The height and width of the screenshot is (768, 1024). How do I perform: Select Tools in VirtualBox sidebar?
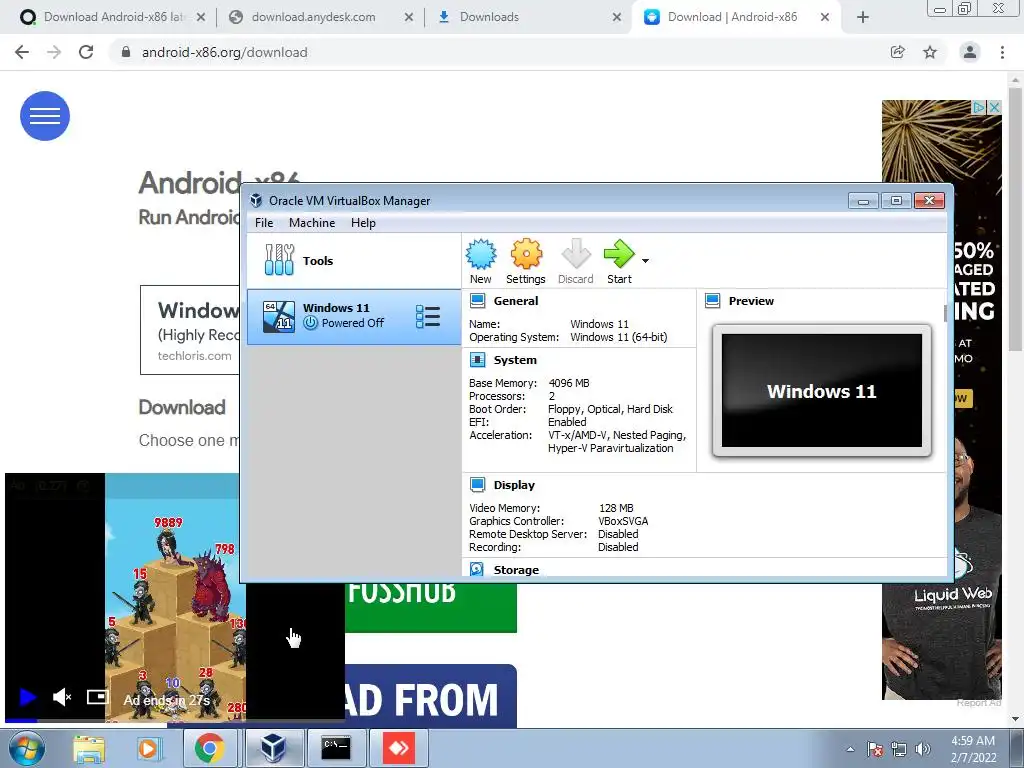coord(353,261)
